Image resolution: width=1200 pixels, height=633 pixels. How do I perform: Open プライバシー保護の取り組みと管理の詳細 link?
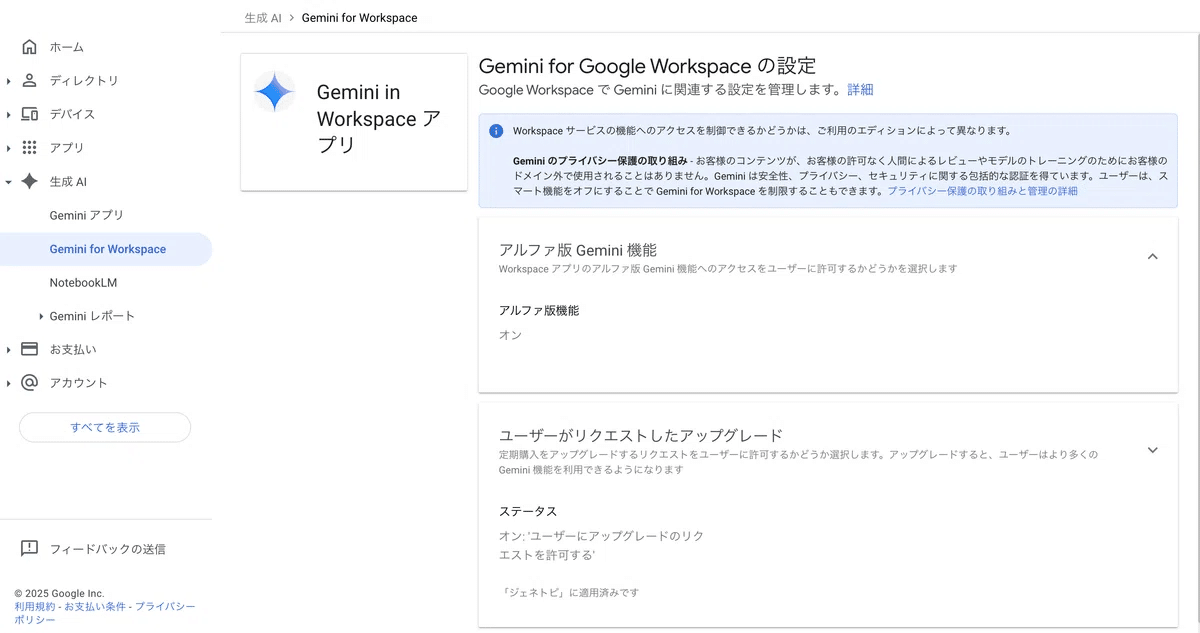[x=982, y=191]
